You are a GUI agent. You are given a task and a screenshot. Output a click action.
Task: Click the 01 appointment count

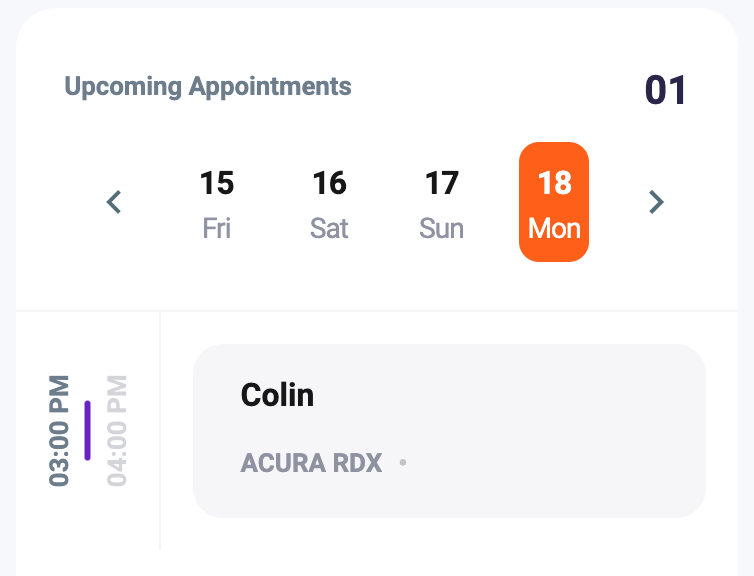tap(665, 90)
